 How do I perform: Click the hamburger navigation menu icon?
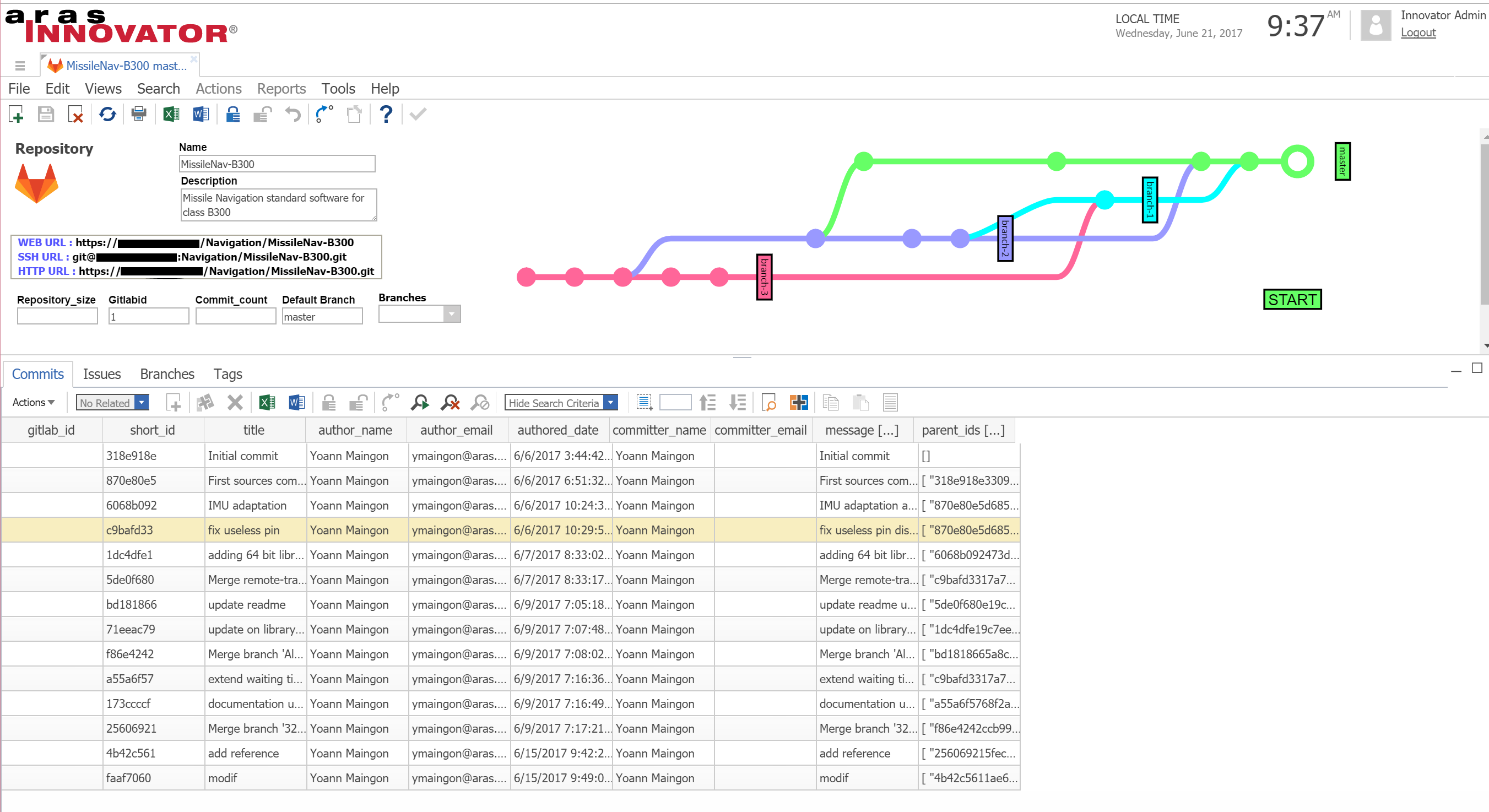[x=20, y=66]
